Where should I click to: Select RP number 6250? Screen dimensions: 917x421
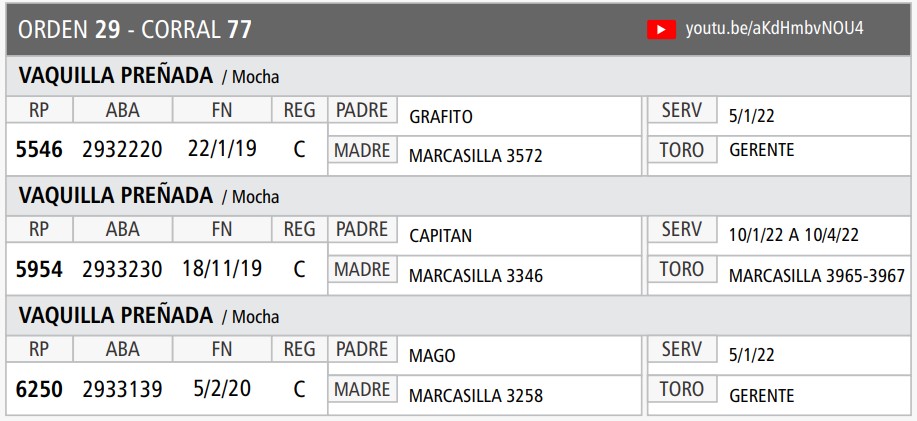click(39, 390)
